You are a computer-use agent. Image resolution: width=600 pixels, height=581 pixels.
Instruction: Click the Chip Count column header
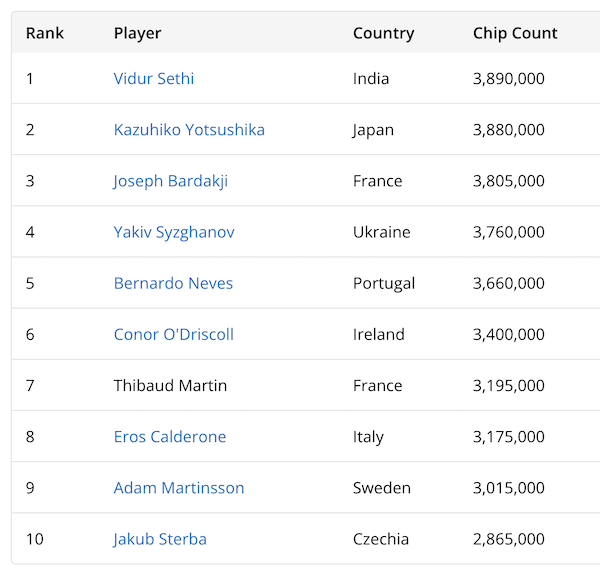pos(515,33)
